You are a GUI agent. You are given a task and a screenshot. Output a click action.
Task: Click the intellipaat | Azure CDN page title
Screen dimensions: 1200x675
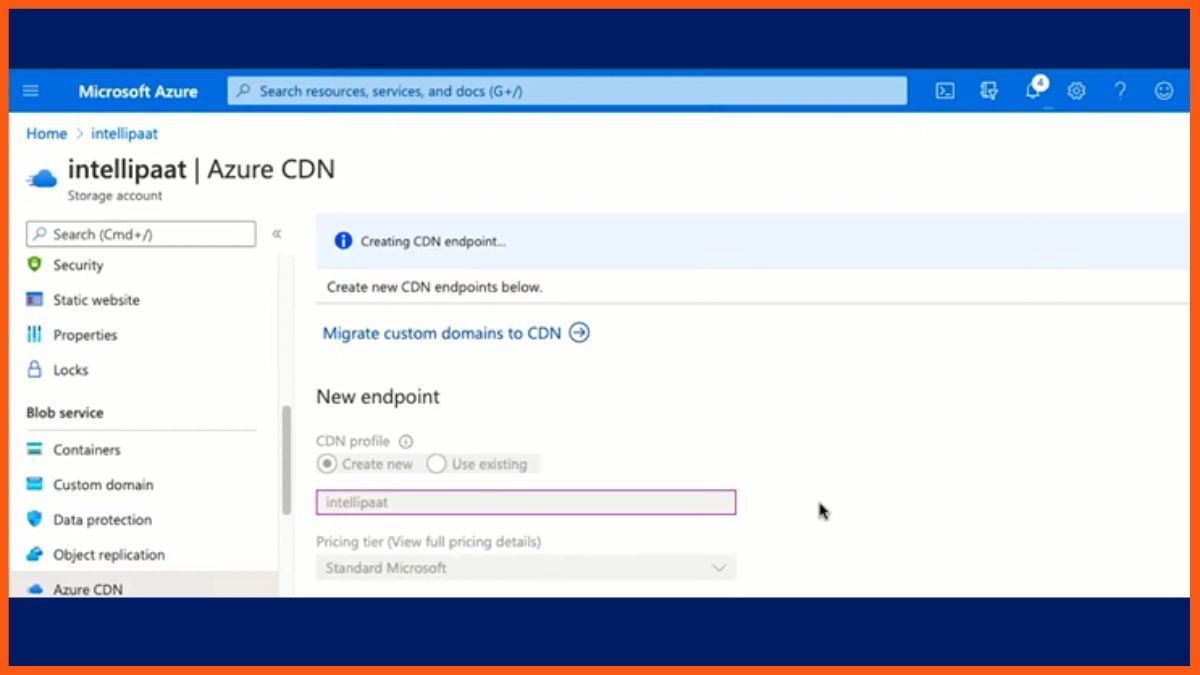tap(201, 169)
